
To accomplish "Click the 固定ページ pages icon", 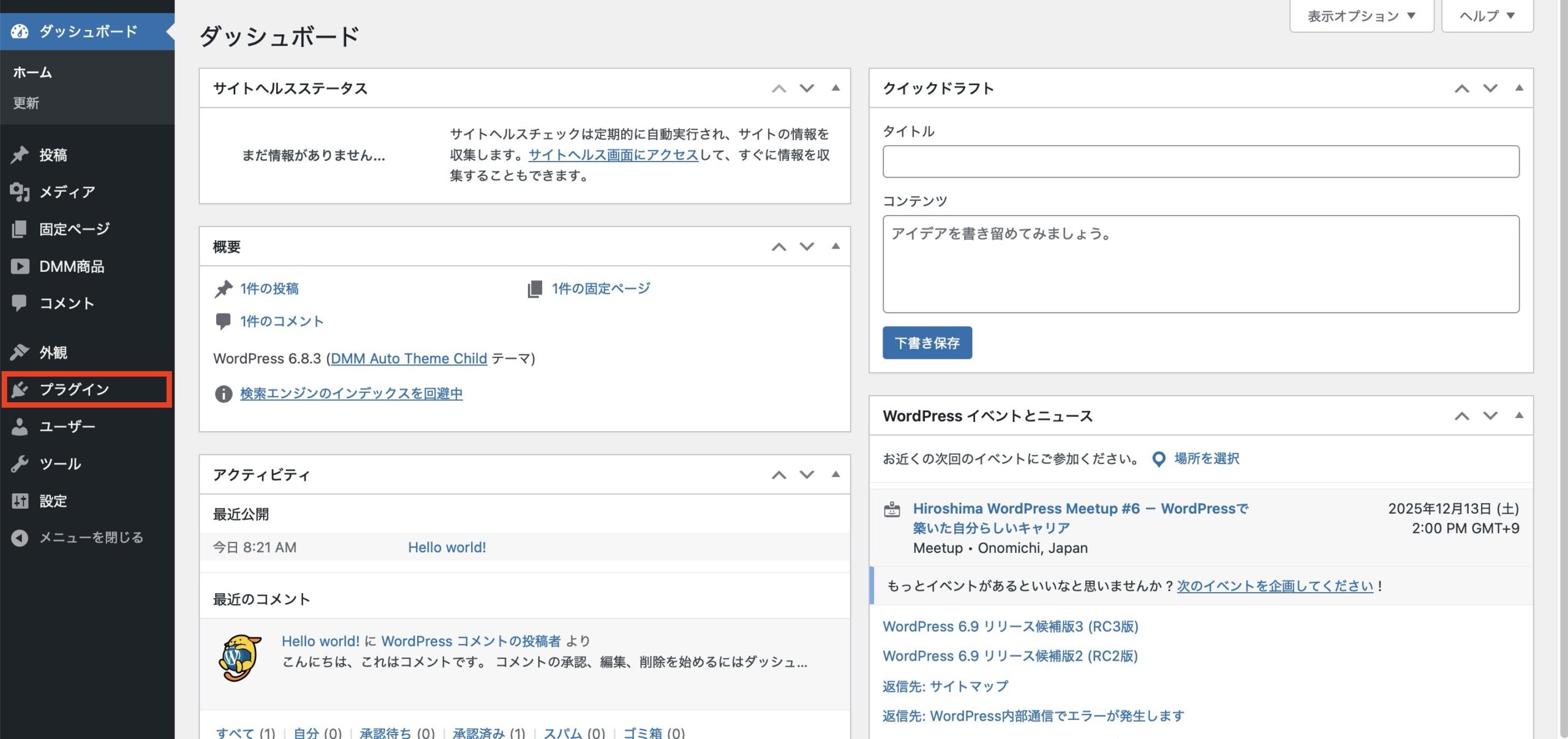I will pyautogui.click(x=20, y=229).
